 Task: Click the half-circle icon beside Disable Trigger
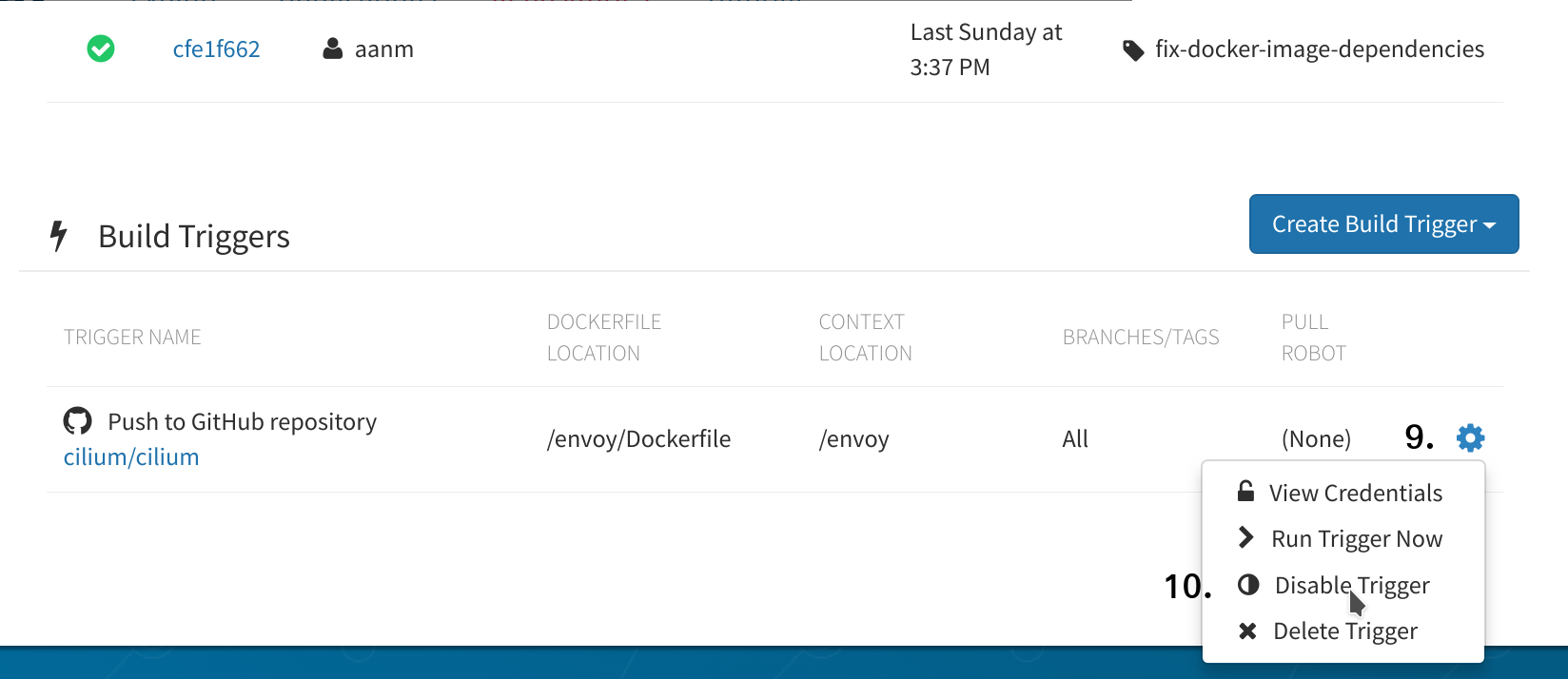[1248, 584]
